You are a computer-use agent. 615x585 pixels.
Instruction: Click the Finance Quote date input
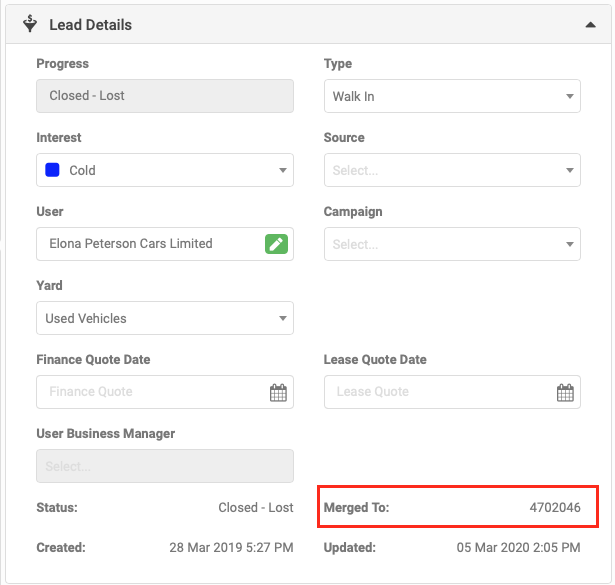[165, 392]
